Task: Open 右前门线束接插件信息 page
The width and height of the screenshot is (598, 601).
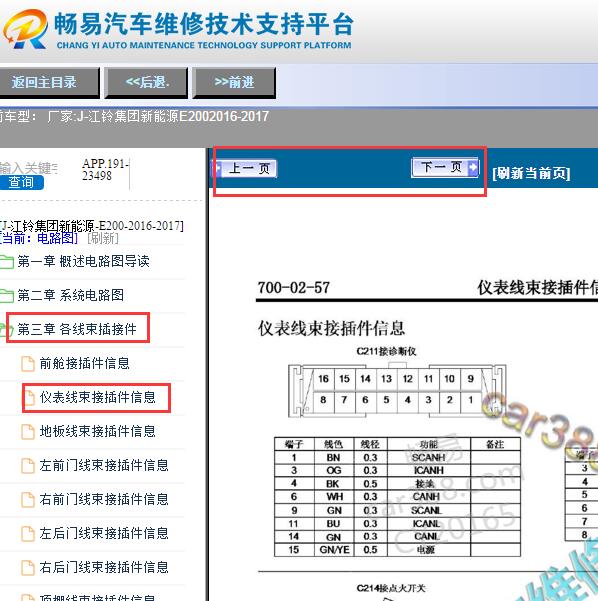Action: [104, 499]
